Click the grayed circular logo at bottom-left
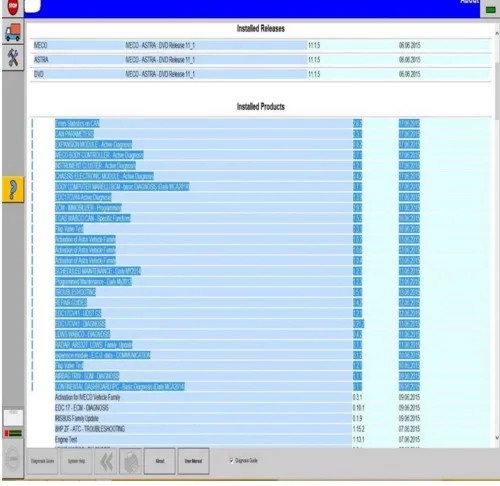500x486 pixels. [13, 459]
